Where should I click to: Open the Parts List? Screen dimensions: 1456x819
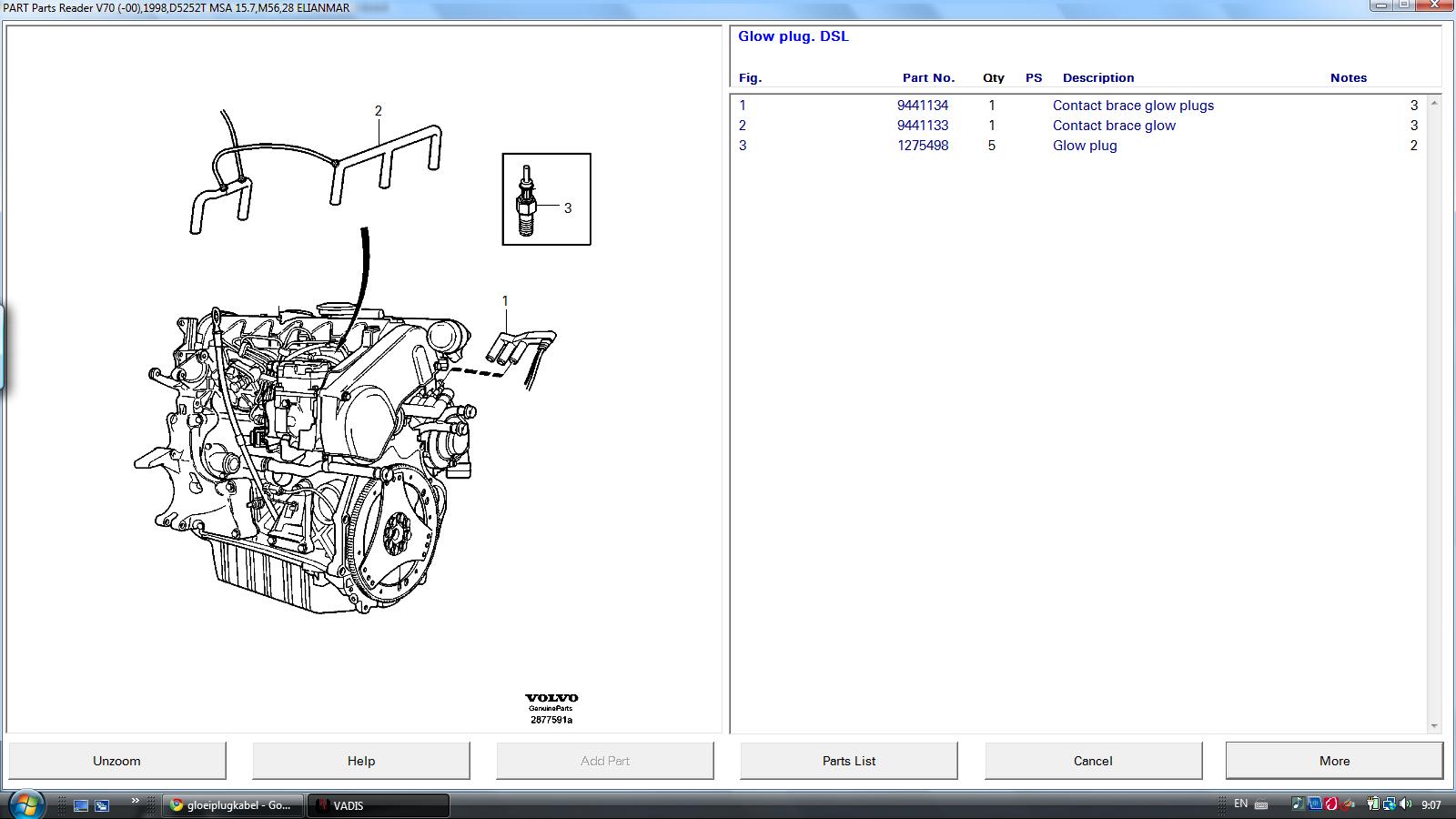click(848, 761)
